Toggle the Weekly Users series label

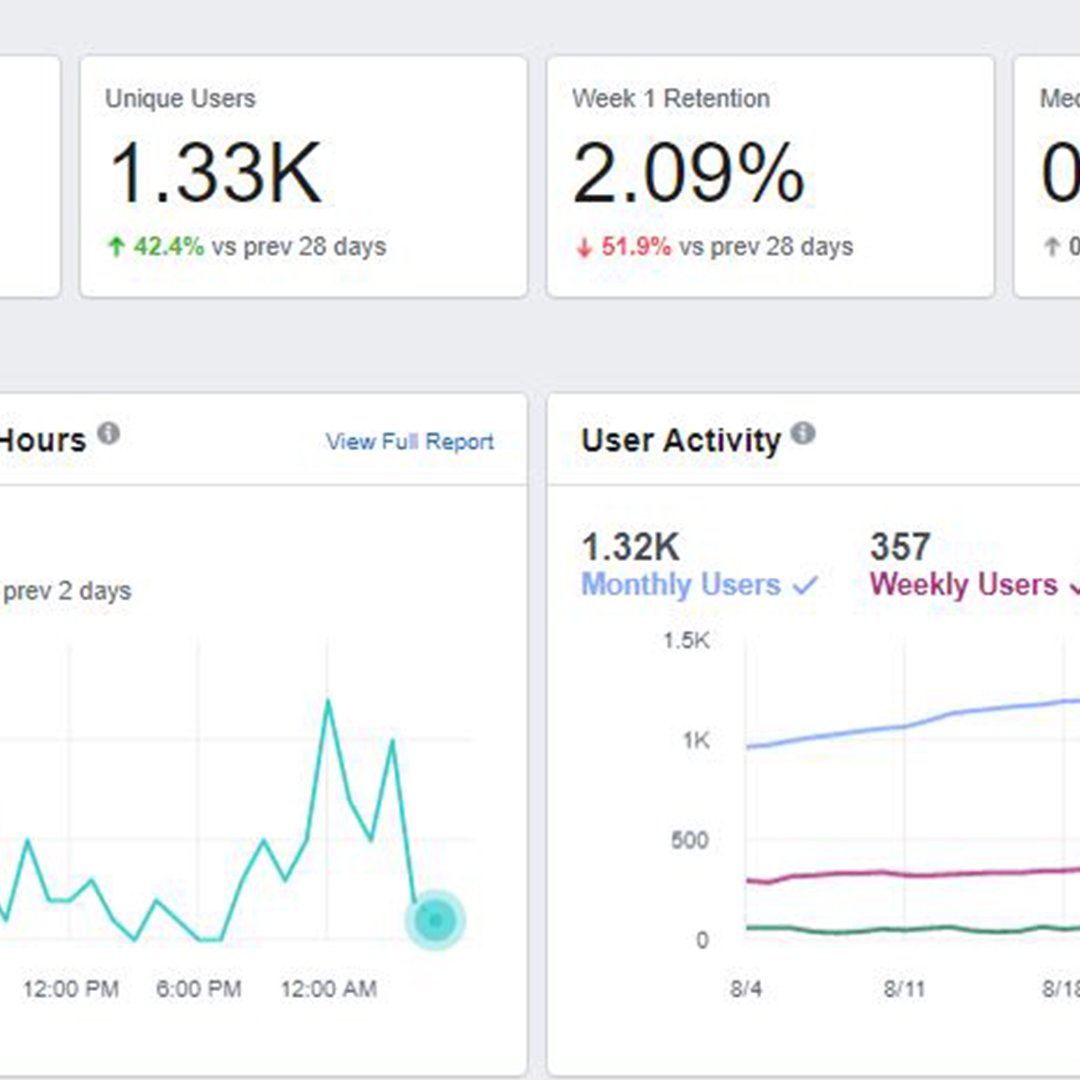tap(963, 585)
